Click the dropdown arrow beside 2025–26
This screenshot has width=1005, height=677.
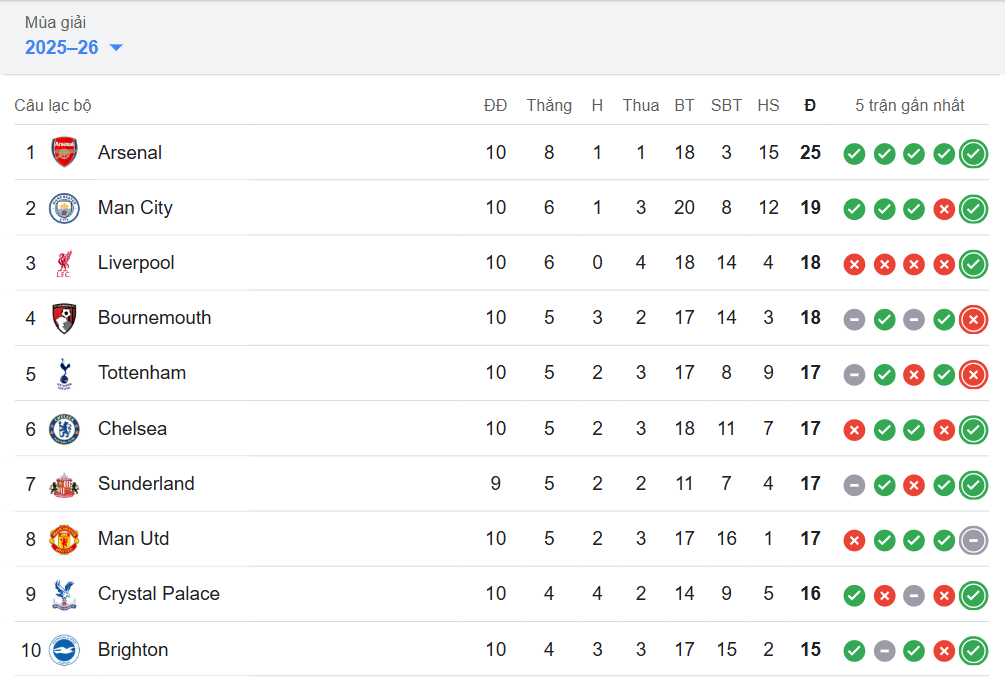pyautogui.click(x=116, y=48)
